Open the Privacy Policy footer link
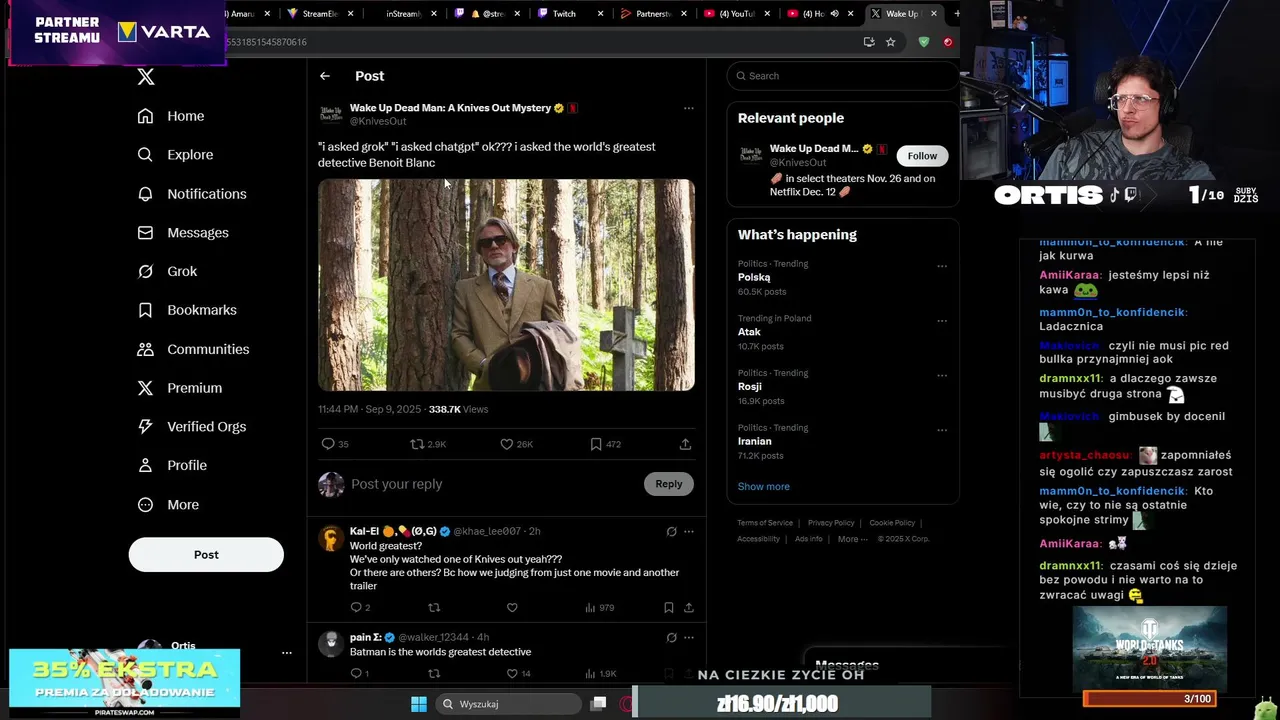This screenshot has width=1280, height=720. [x=831, y=523]
